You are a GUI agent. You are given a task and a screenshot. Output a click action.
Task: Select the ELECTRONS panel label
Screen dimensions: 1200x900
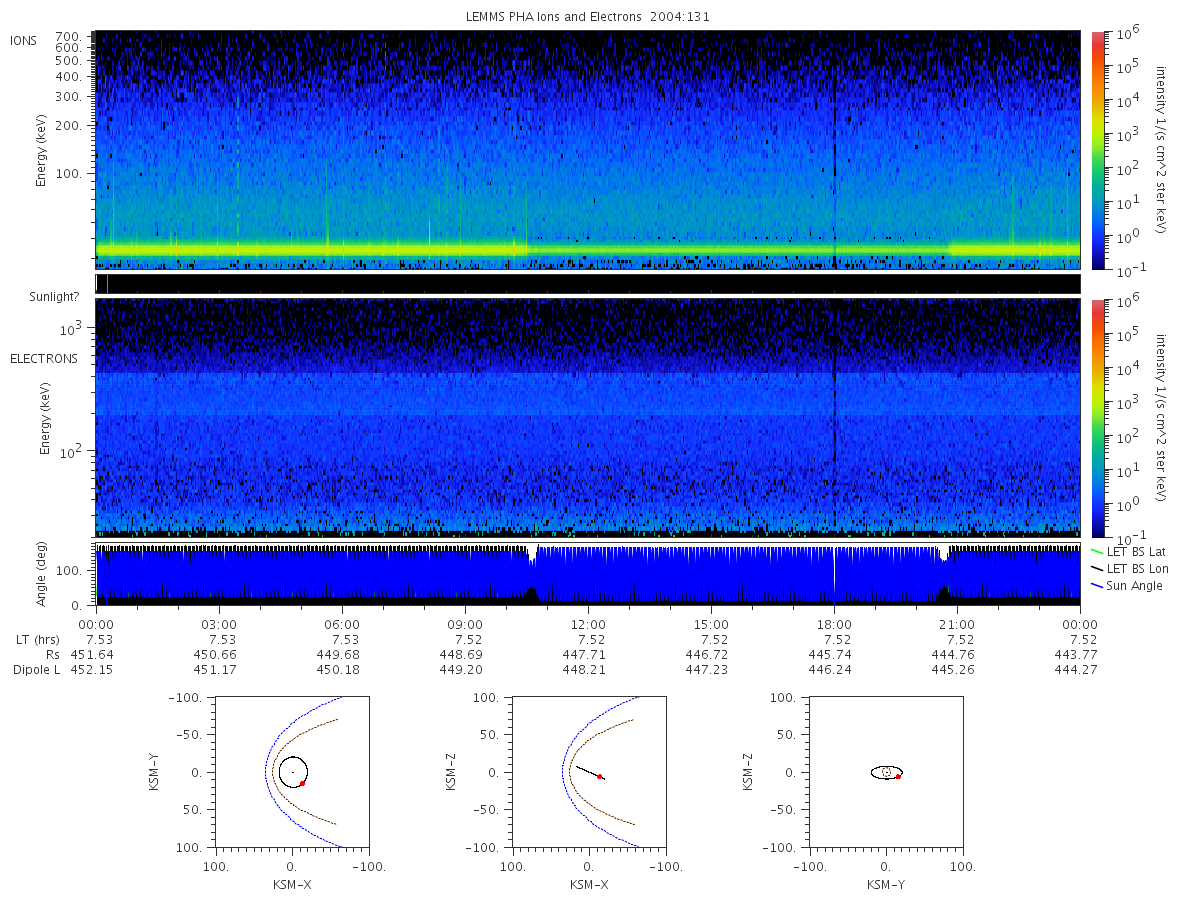coord(43,358)
